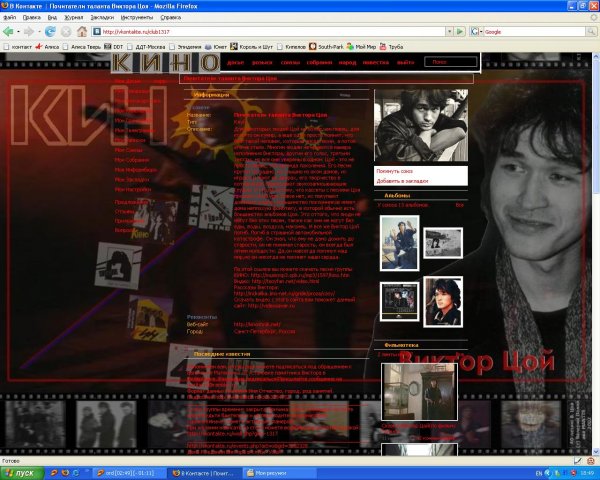
Task: Click the известия link in the site header
Action: coord(376,62)
